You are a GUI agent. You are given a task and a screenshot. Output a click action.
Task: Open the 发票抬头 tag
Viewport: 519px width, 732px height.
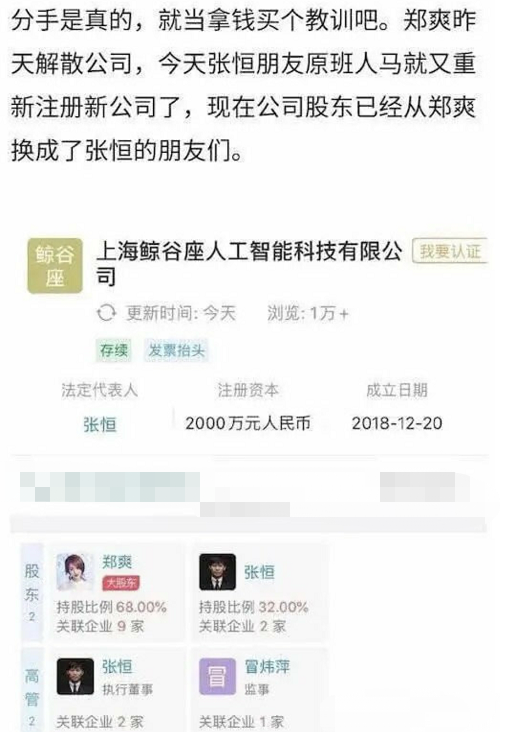(176, 350)
